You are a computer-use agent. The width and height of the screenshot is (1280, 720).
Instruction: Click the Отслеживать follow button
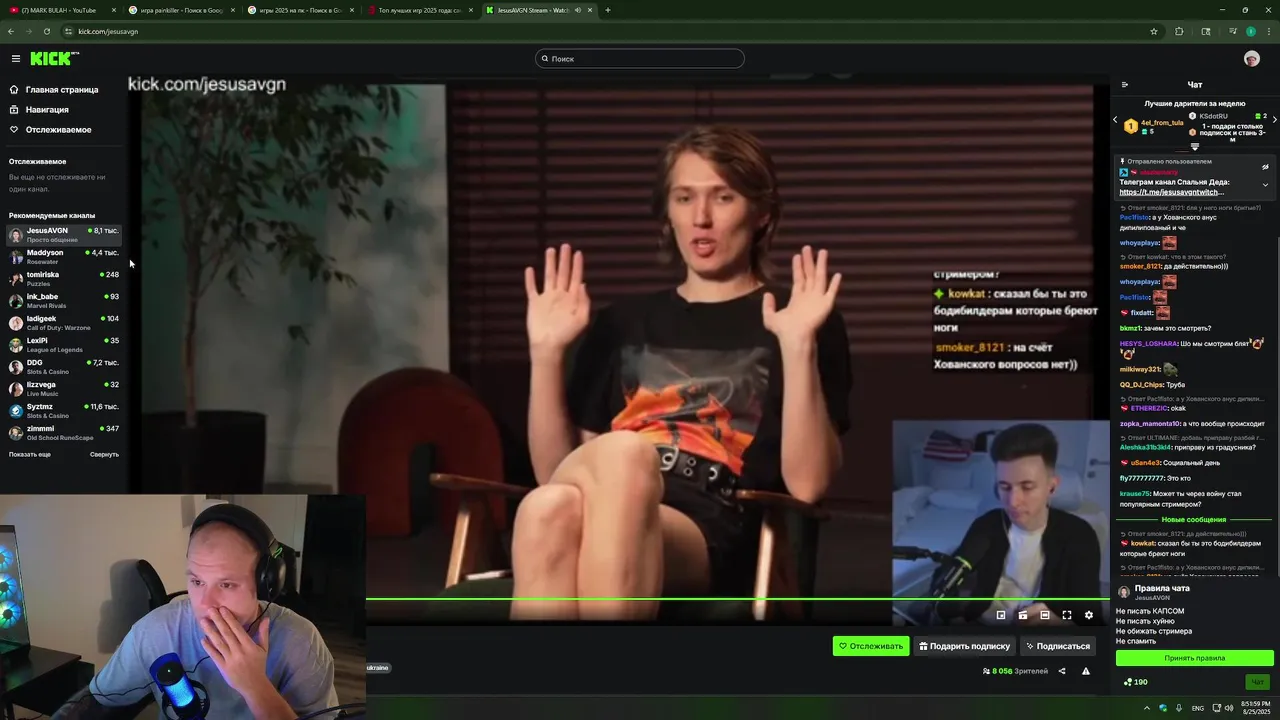[871, 646]
